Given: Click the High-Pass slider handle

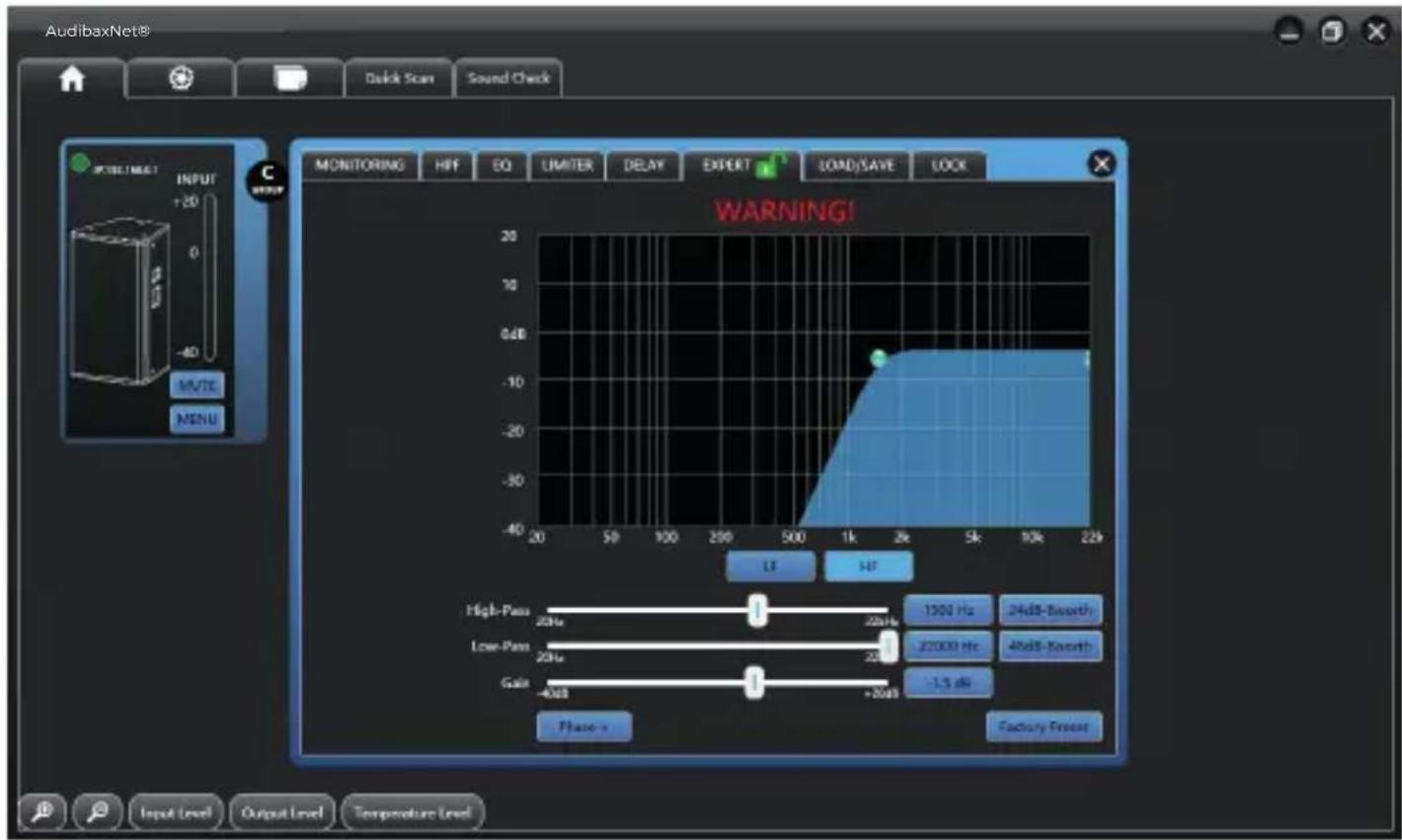Looking at the screenshot, I should 757,611.
